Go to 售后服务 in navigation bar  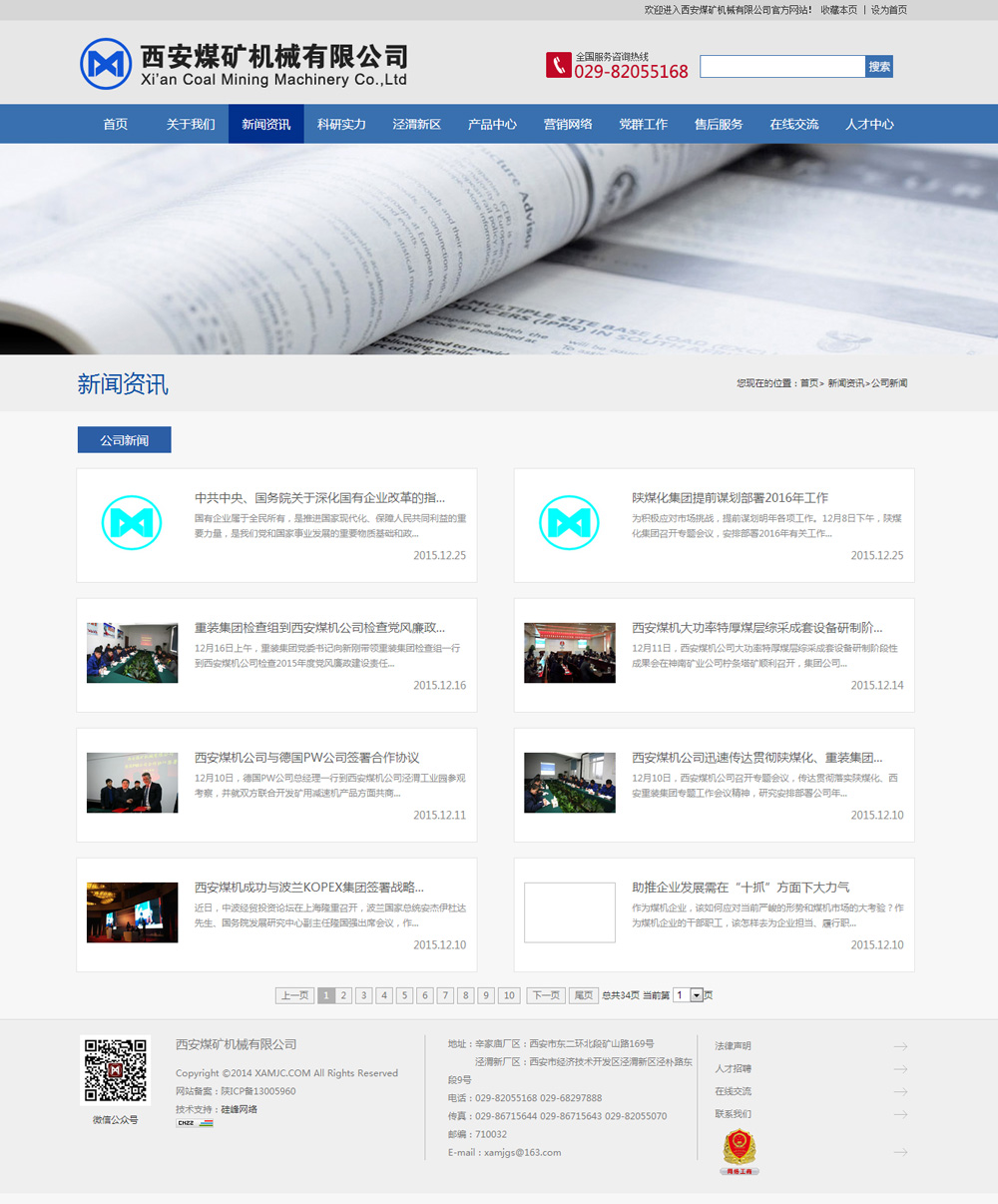719,125
